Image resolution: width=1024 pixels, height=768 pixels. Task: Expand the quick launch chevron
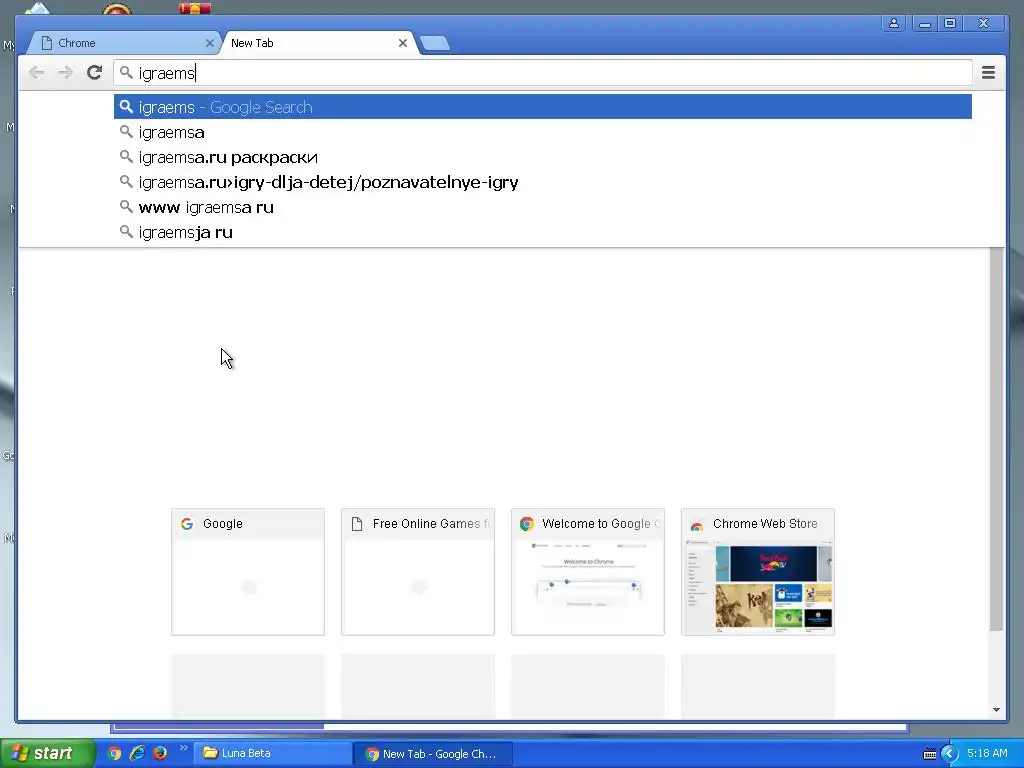point(184,748)
